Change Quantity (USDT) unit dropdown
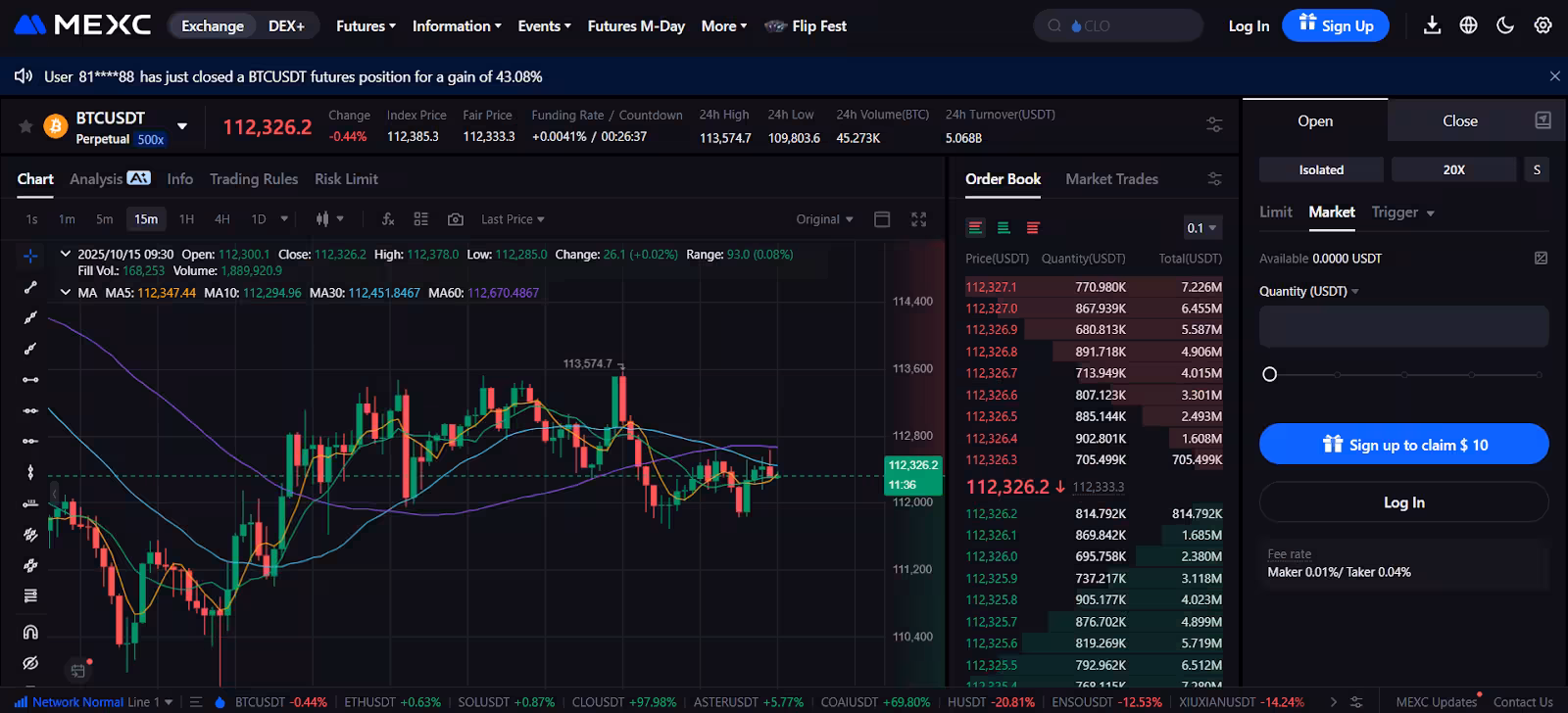The width and height of the screenshot is (1568, 713). pyautogui.click(x=1309, y=292)
